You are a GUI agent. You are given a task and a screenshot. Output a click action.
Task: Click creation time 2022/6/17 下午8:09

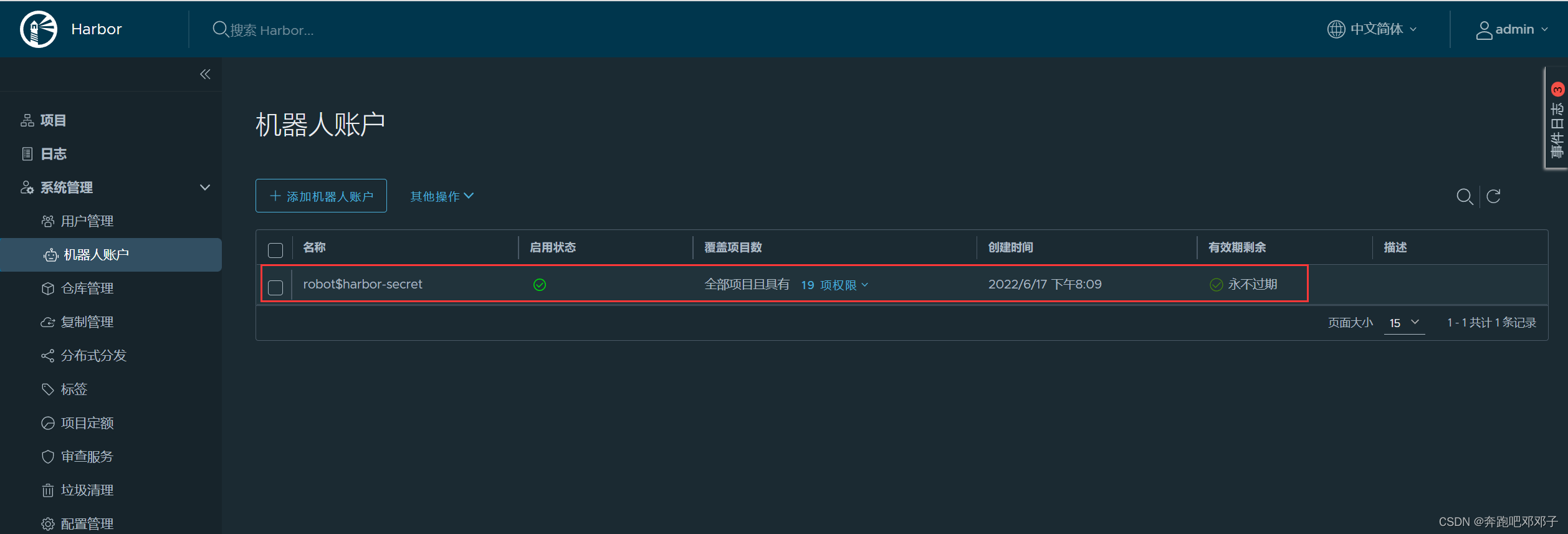[1045, 284]
